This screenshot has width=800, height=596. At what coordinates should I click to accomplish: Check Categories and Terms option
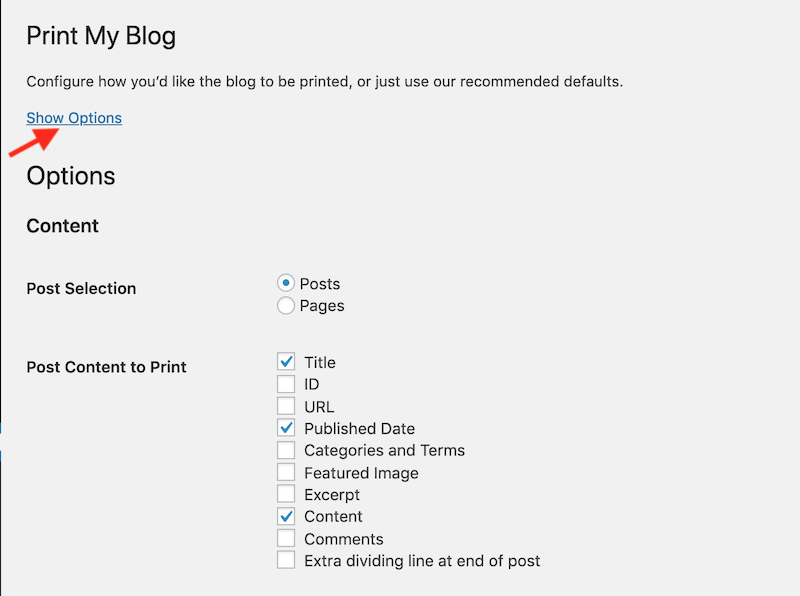point(286,450)
